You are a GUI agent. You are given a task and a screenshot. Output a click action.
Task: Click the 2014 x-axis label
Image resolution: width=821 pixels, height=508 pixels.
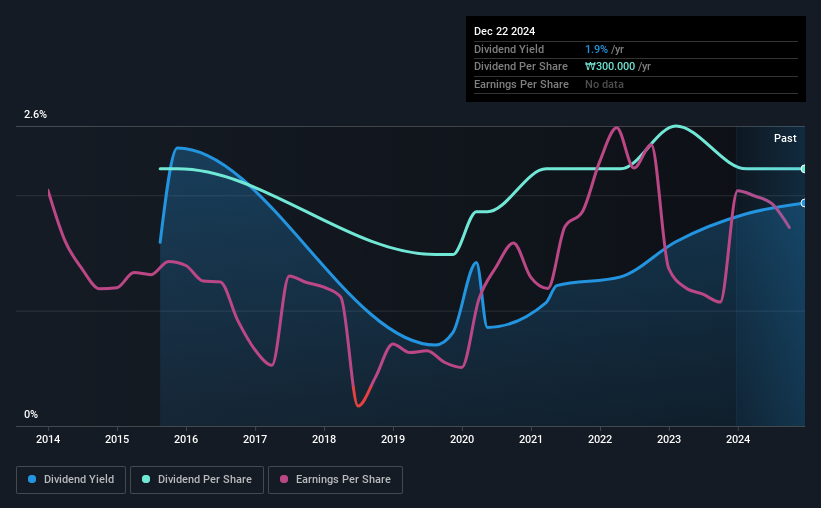(48, 439)
